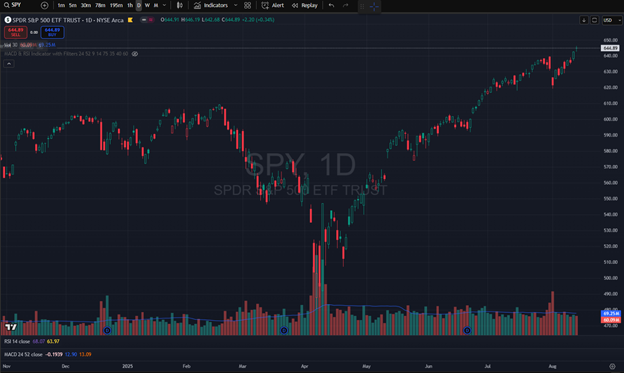The width and height of the screenshot is (624, 373).
Task: Expand the favorite indicators dropdown arrow
Action: click(236, 5)
